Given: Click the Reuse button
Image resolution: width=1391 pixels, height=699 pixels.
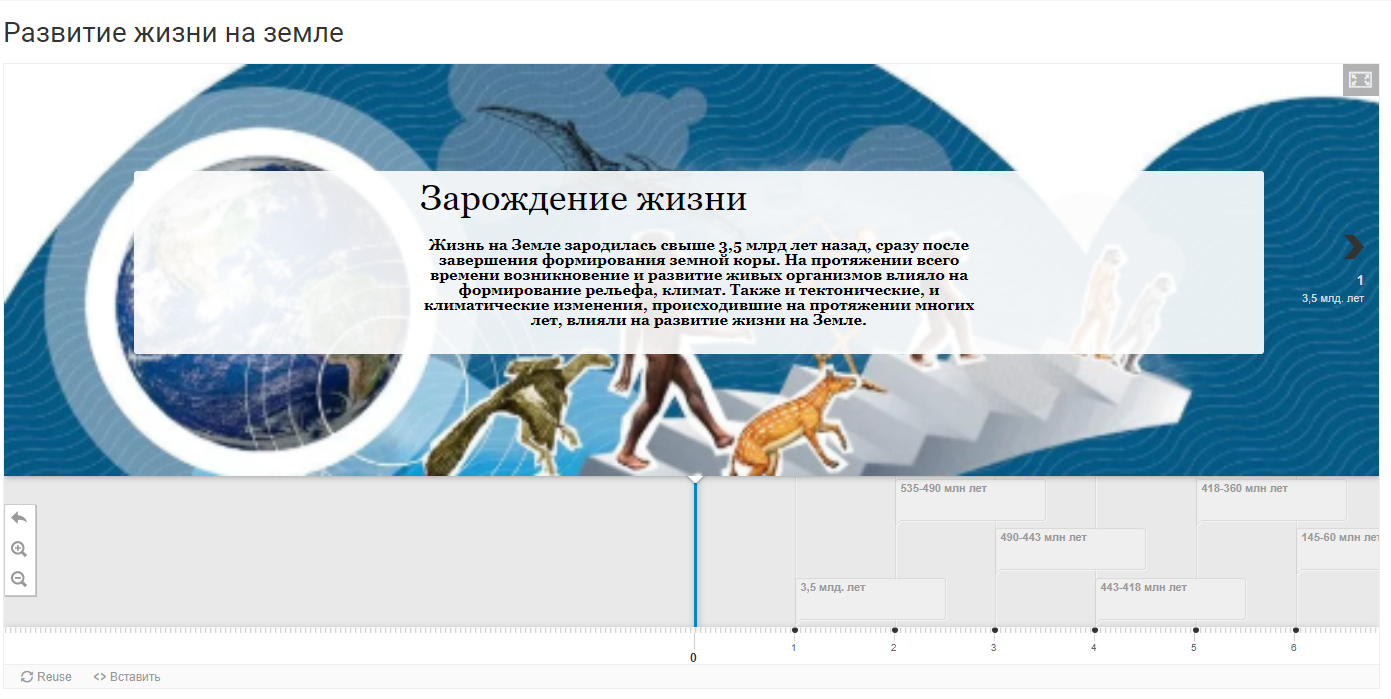Looking at the screenshot, I should point(46,677).
